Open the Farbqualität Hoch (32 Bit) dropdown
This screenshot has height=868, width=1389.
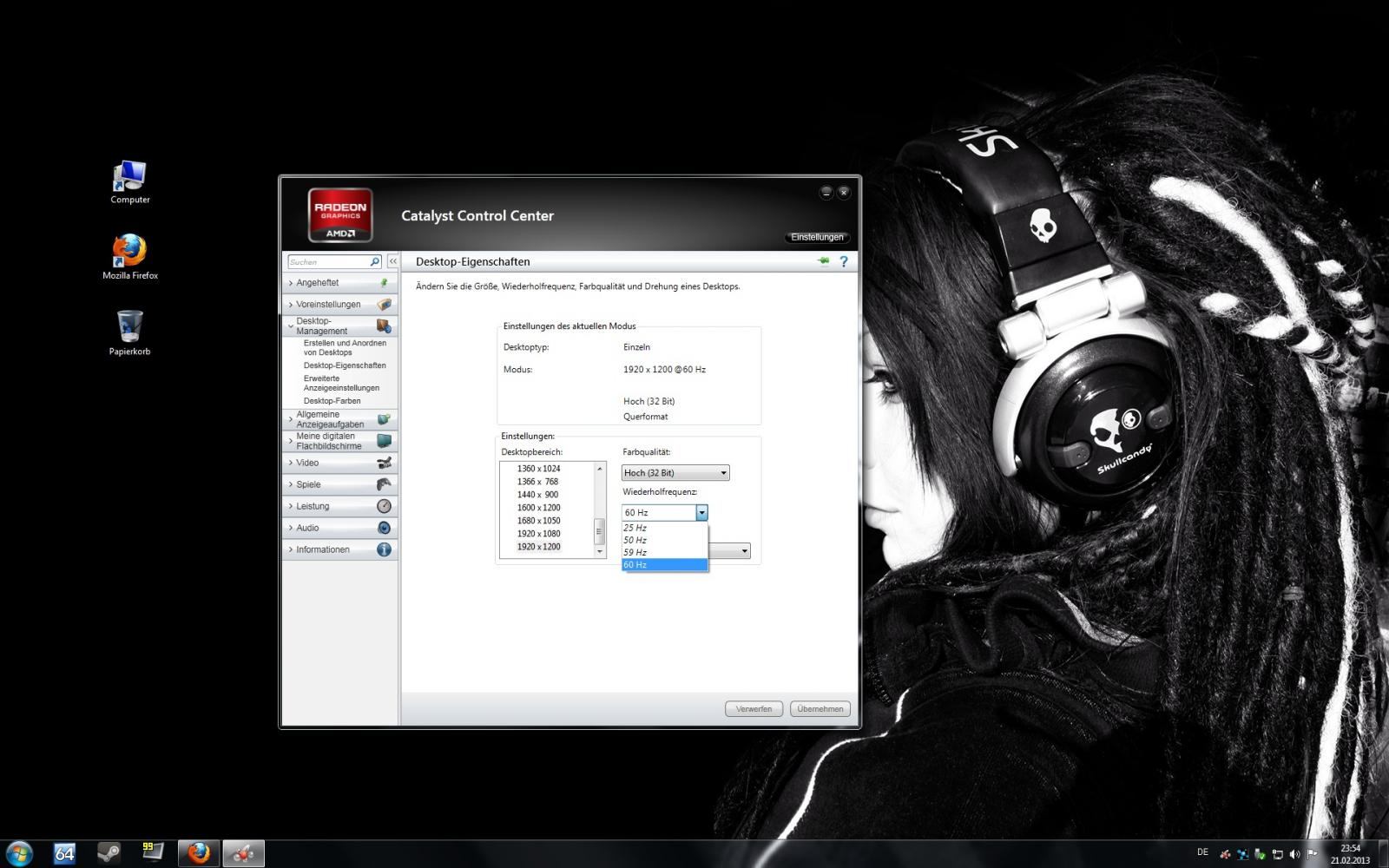tap(675, 473)
